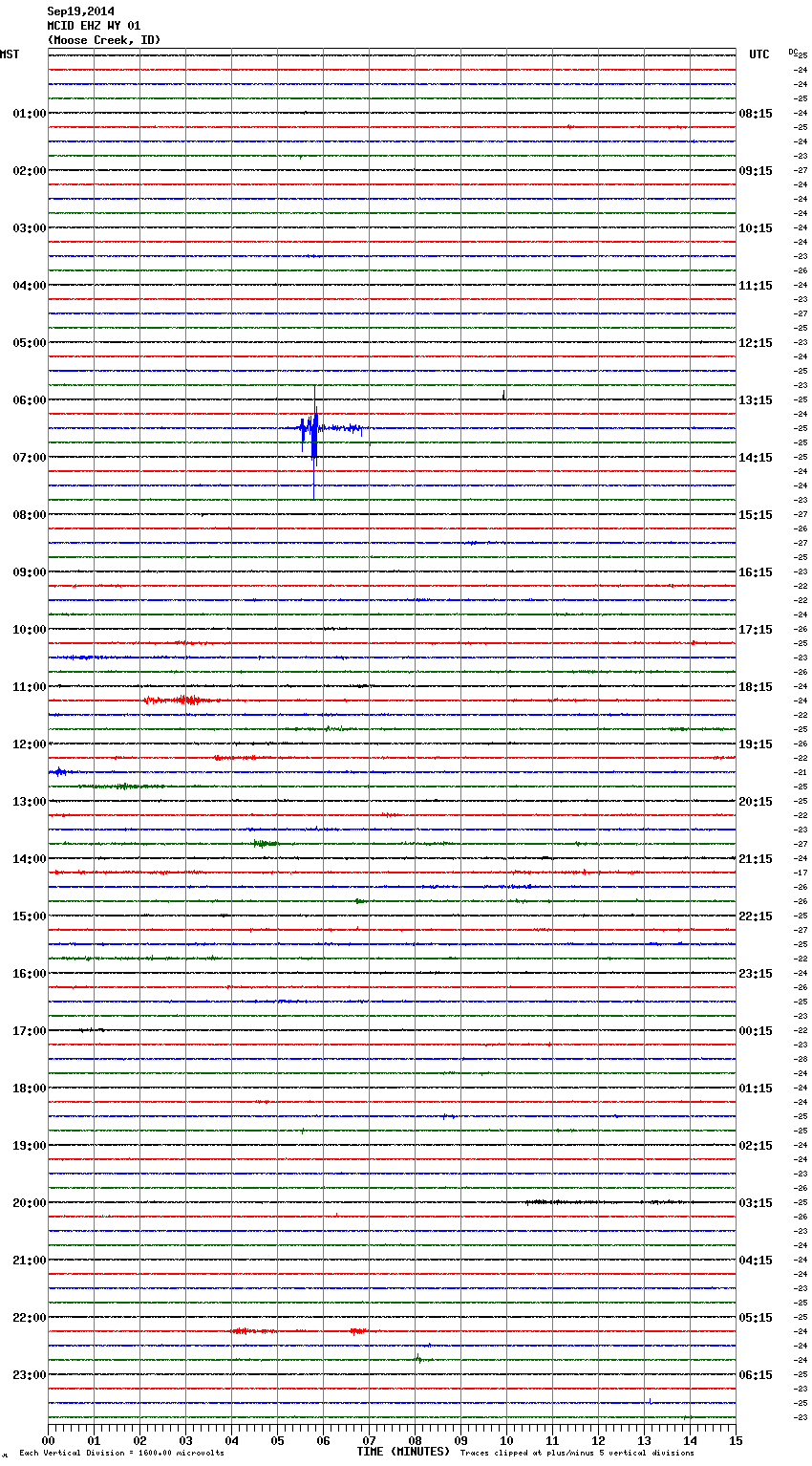Click the 19:00 MST time label
Viewport: 812px width, 1466px height.
click(x=29, y=1146)
